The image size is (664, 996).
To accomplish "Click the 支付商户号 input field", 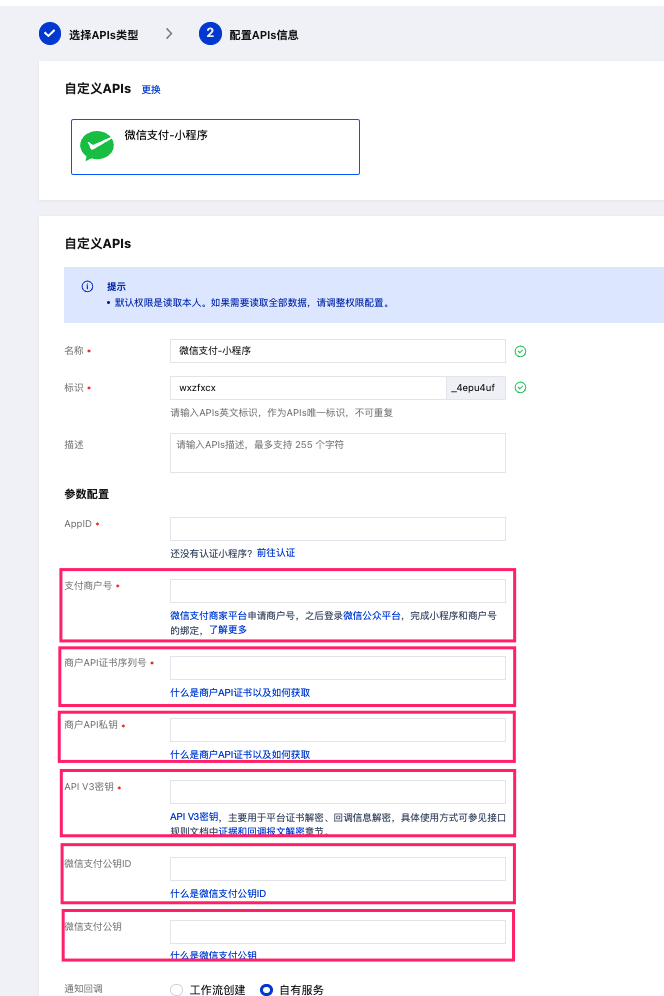I will [337, 591].
